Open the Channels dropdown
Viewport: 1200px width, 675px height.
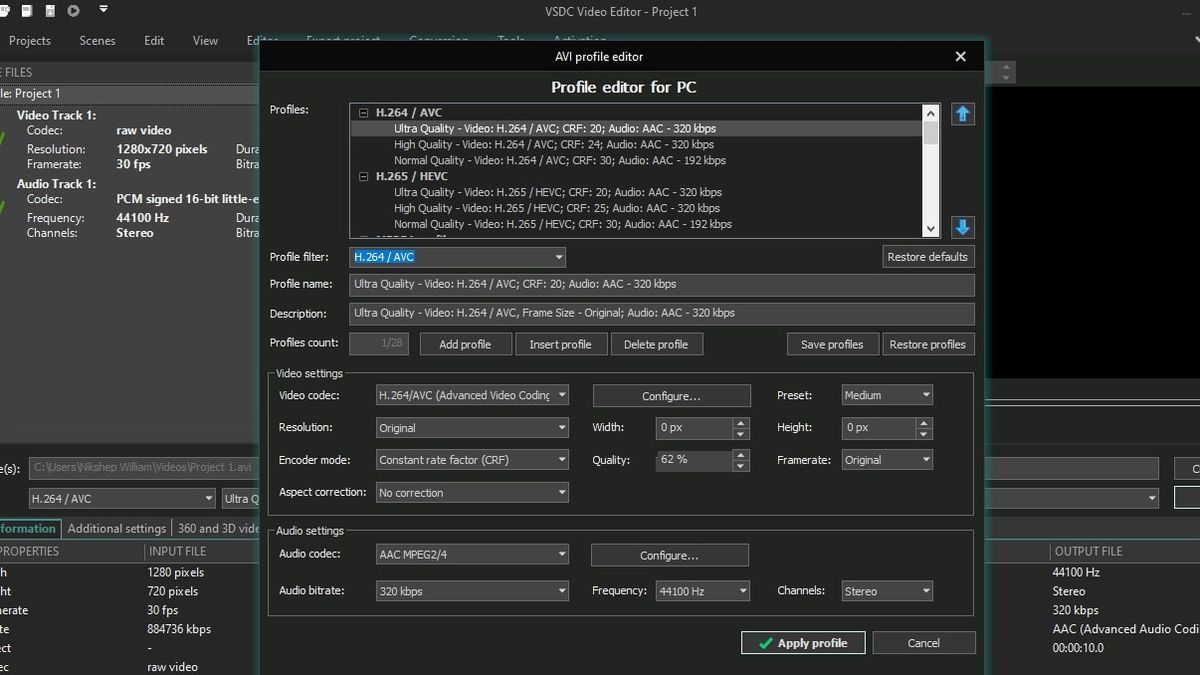(x=925, y=590)
